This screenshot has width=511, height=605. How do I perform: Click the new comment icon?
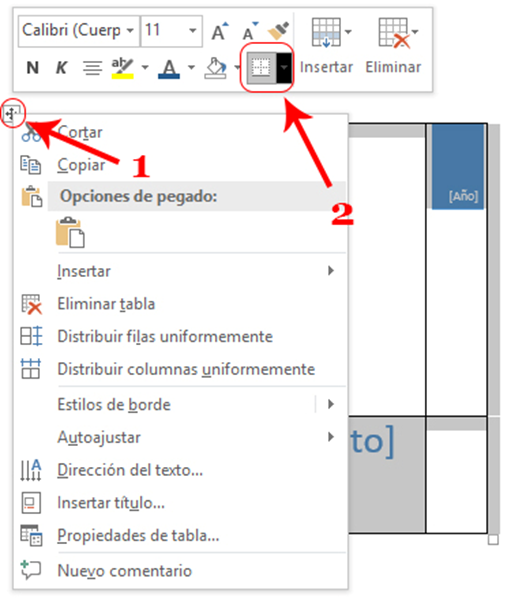[30, 570]
